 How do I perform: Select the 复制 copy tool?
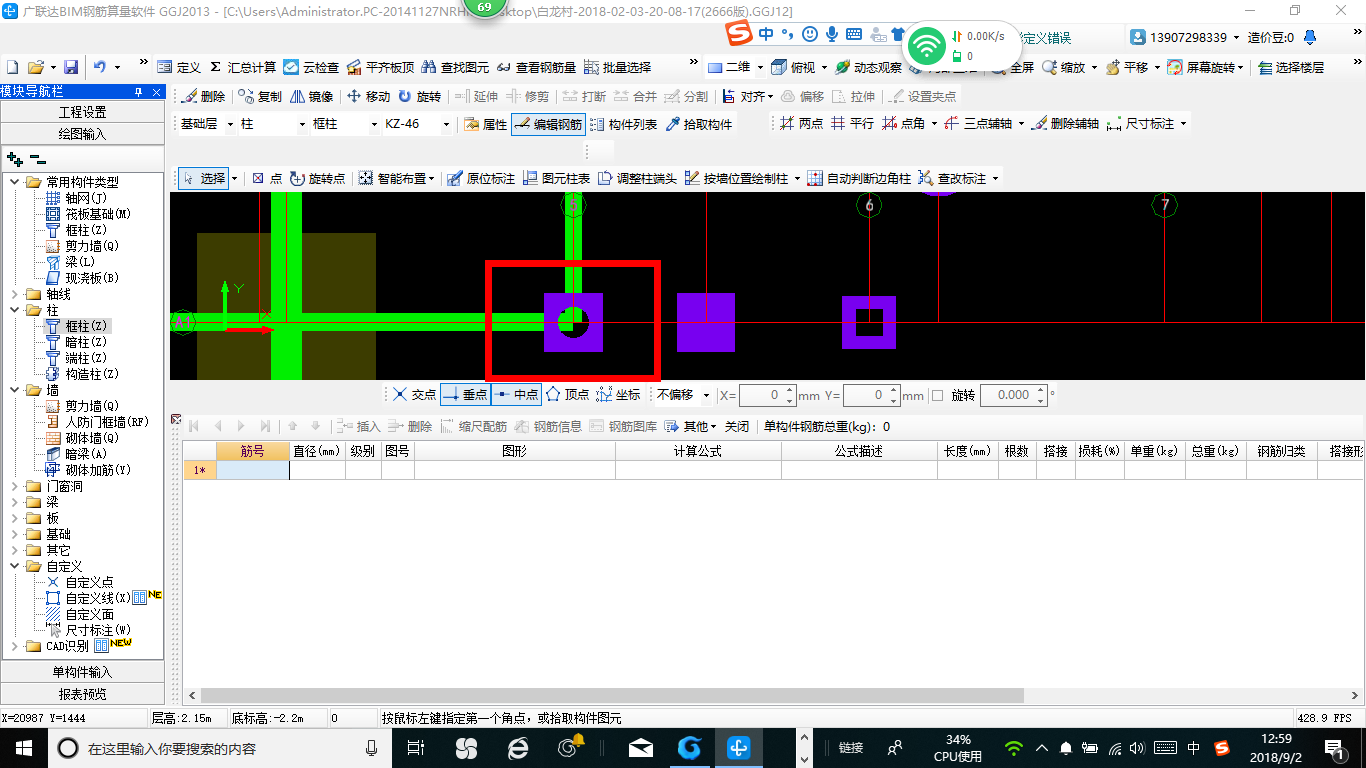[260, 97]
